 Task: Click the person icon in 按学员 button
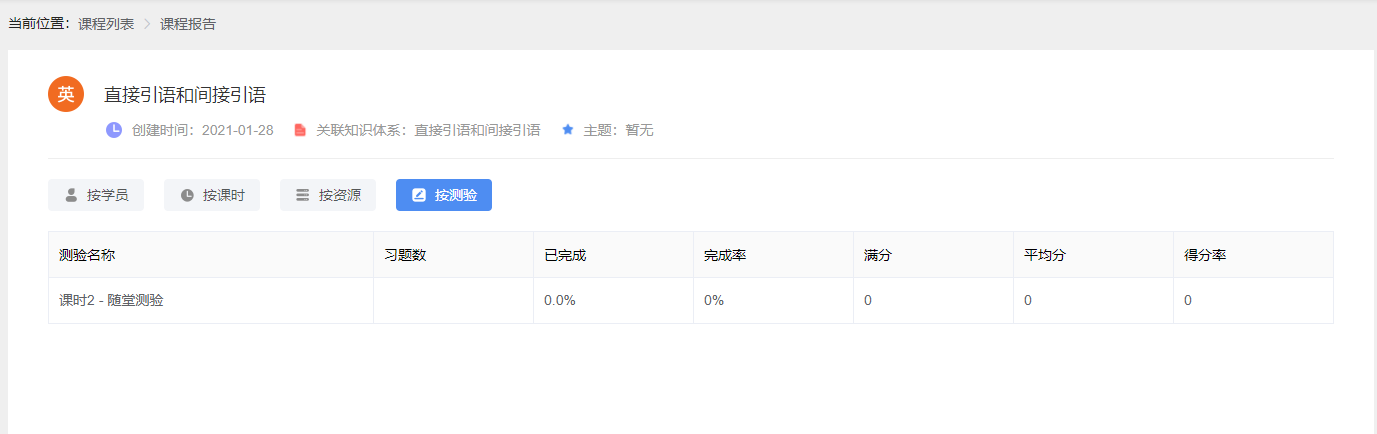71,196
